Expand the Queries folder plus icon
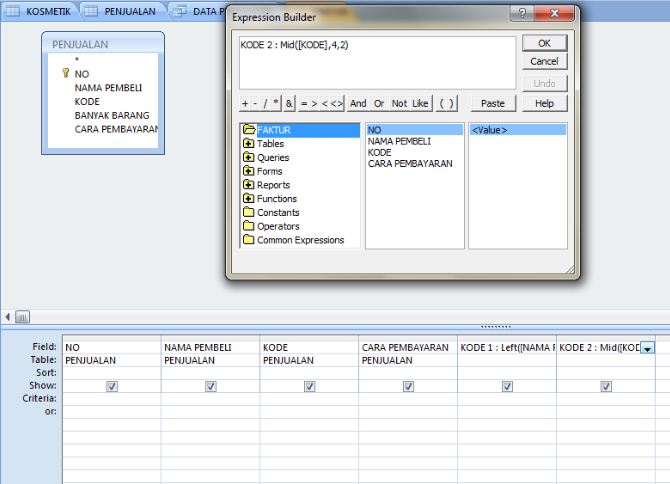This screenshot has width=670, height=484. 248,157
